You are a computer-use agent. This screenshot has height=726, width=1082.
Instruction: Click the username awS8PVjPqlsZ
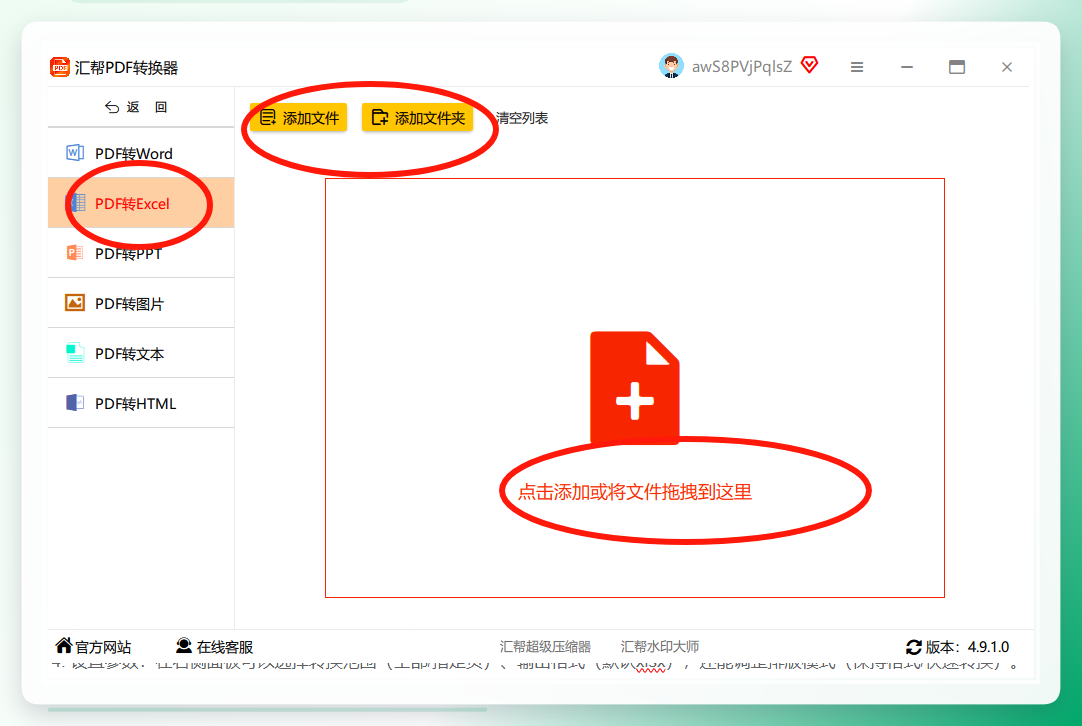[742, 66]
